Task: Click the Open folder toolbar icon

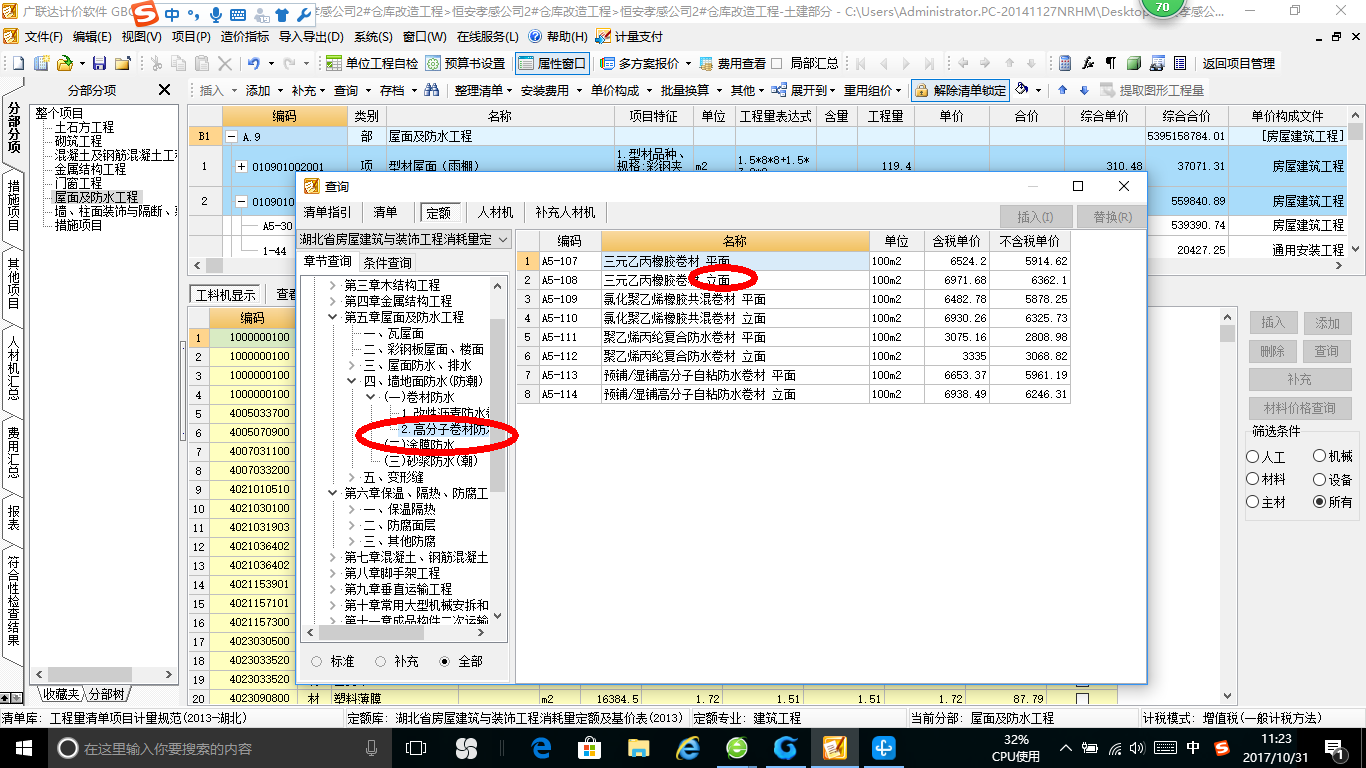Action: pos(64,63)
